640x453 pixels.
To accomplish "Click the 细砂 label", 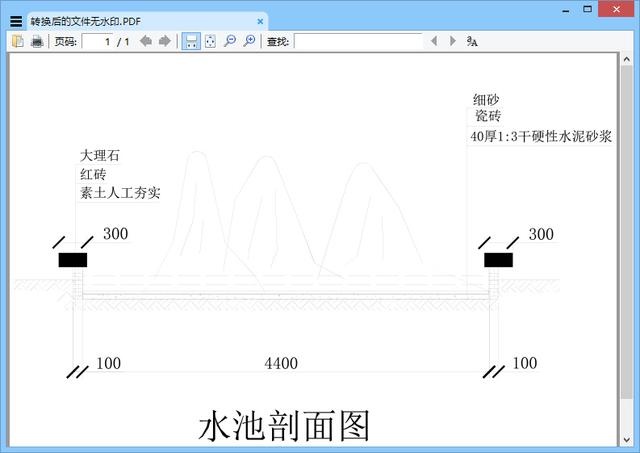I will click(486, 100).
